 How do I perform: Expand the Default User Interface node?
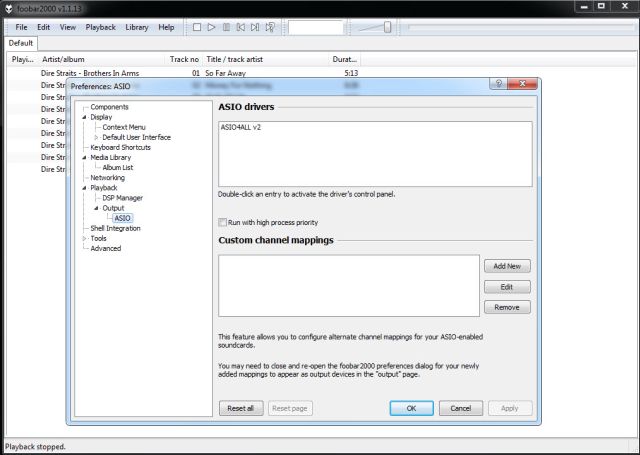tap(96, 138)
